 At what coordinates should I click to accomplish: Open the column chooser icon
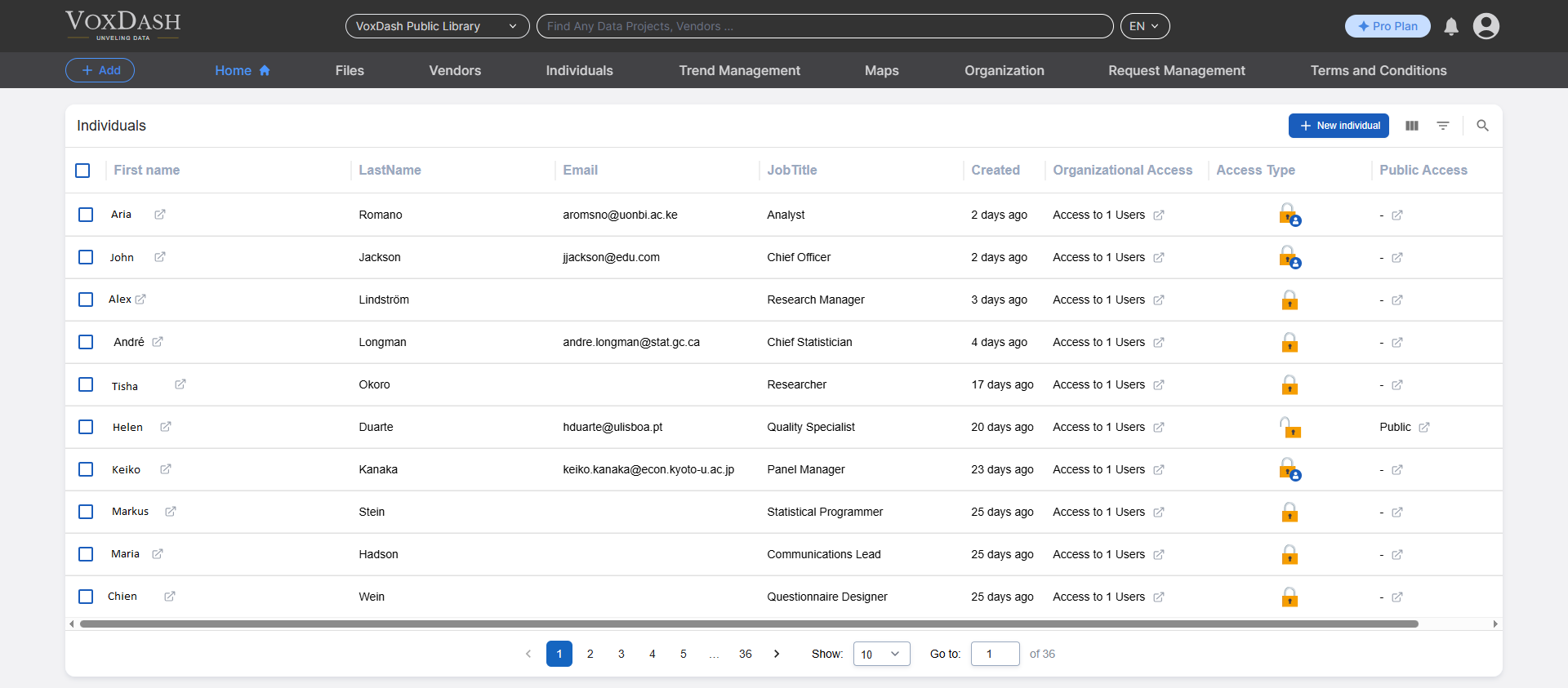tap(1412, 126)
